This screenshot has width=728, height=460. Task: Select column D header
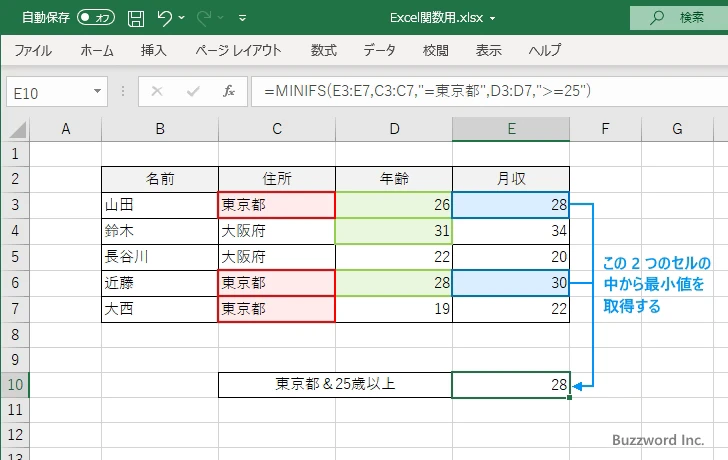tap(394, 129)
